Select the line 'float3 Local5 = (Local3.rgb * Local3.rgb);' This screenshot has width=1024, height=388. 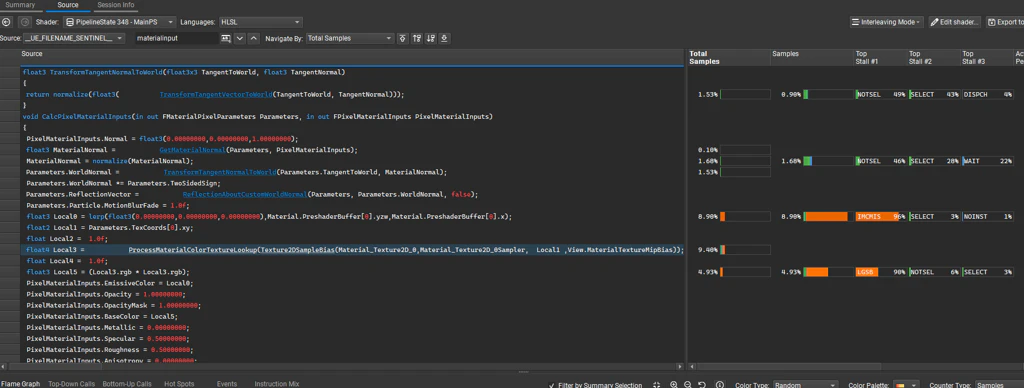tap(108, 272)
